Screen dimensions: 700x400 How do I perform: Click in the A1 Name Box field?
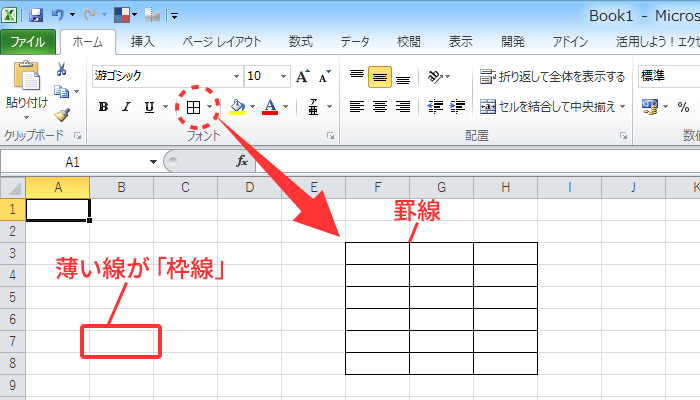[74, 162]
